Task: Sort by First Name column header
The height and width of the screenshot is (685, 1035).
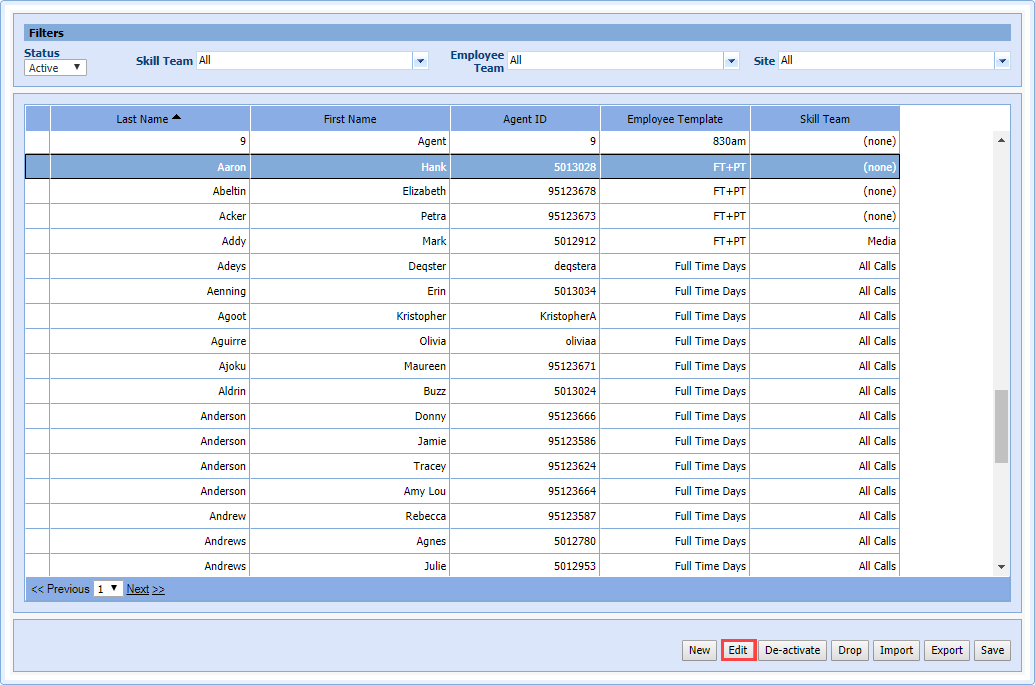Action: tap(350, 119)
